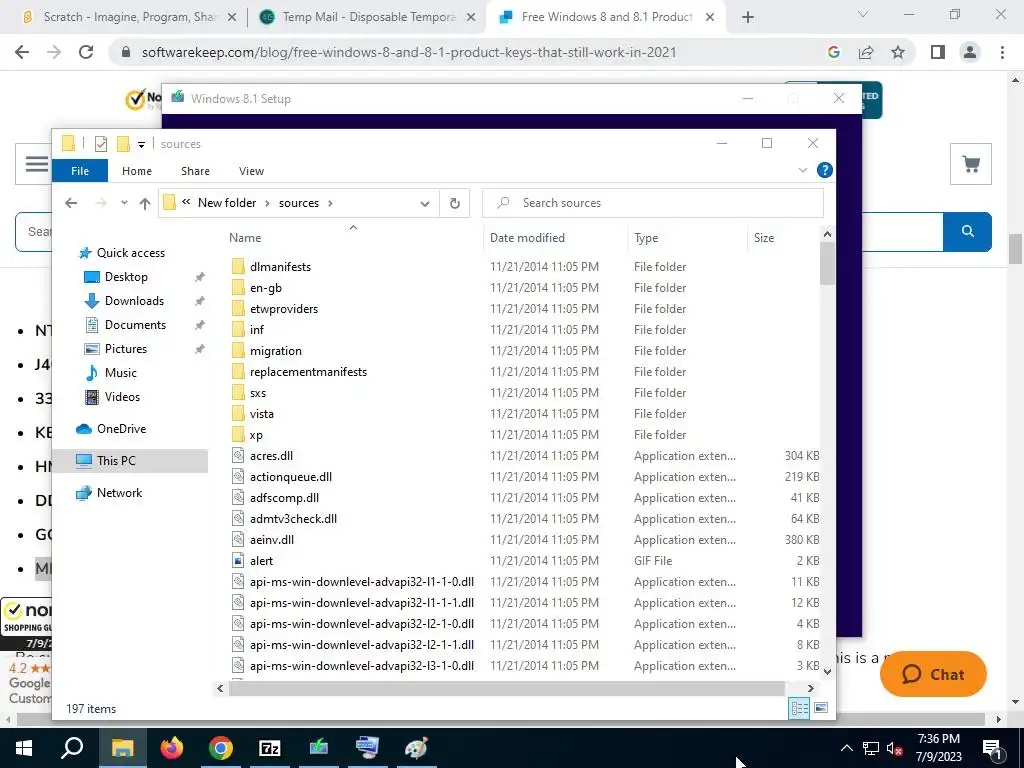Switch to the Temp Mail Chrome tab
Image resolution: width=1024 pixels, height=768 pixels.
click(368, 17)
